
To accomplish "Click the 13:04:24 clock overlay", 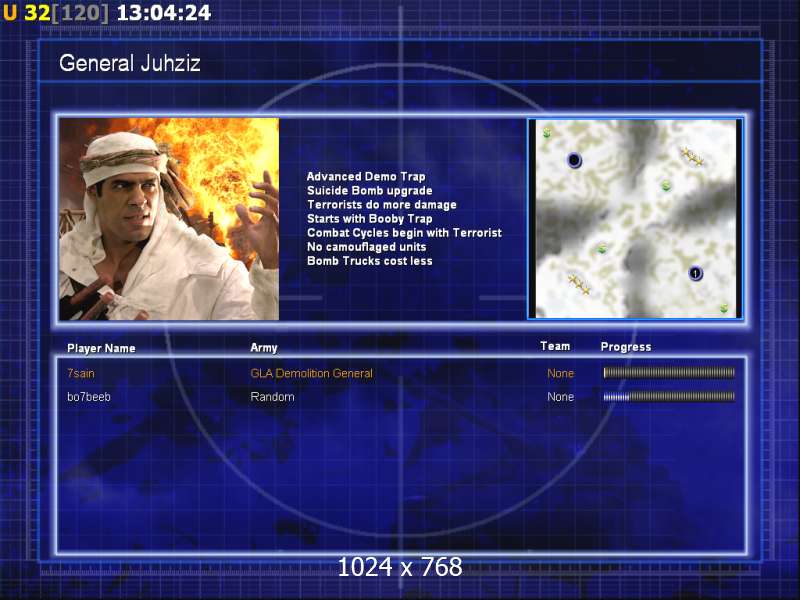I will click(163, 12).
